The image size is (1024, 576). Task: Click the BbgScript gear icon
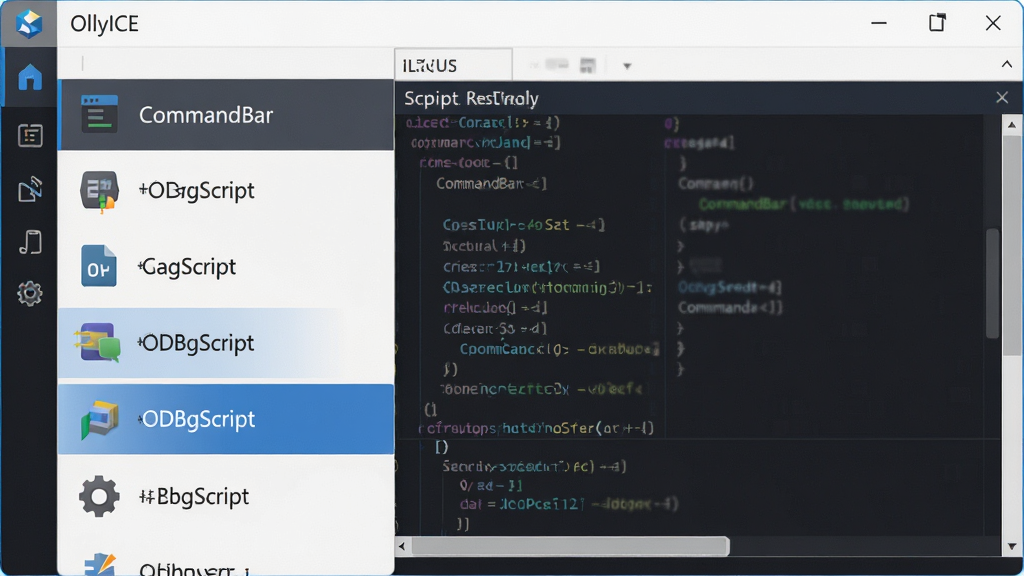[99, 496]
